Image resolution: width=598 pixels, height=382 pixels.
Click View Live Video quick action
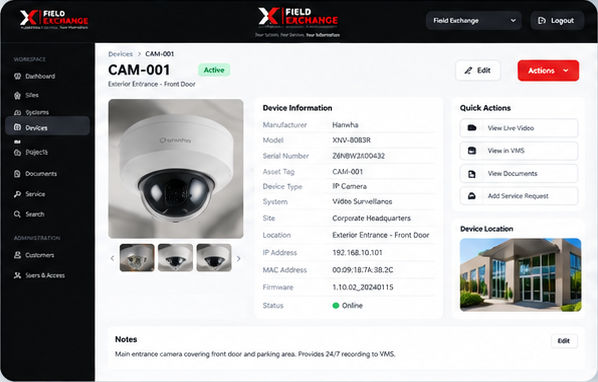point(519,128)
